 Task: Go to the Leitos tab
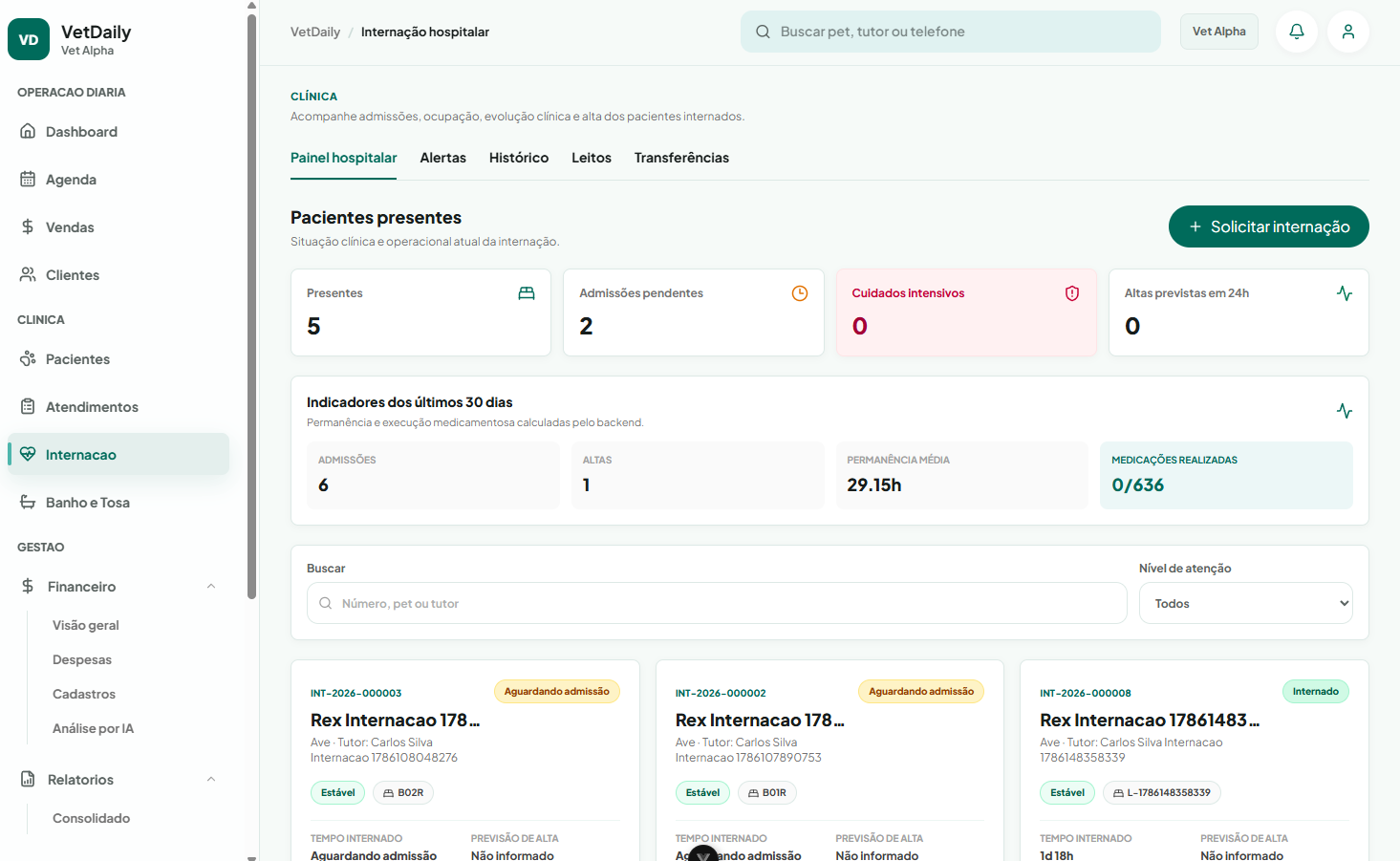point(592,158)
